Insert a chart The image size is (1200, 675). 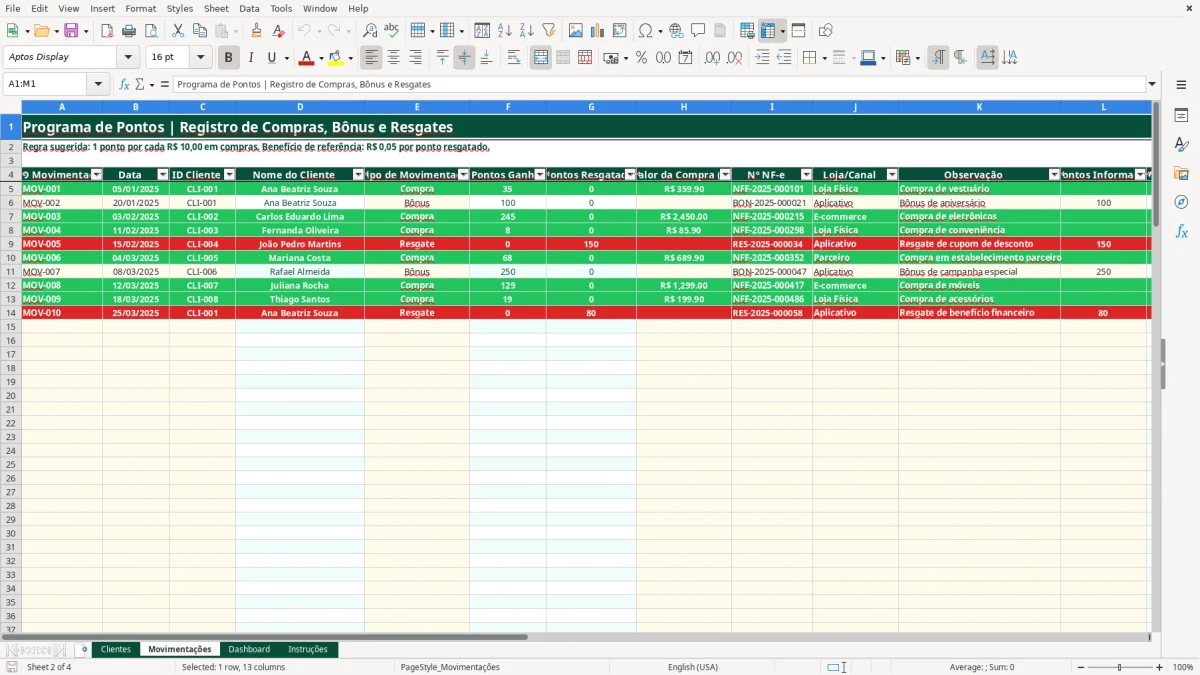598,31
